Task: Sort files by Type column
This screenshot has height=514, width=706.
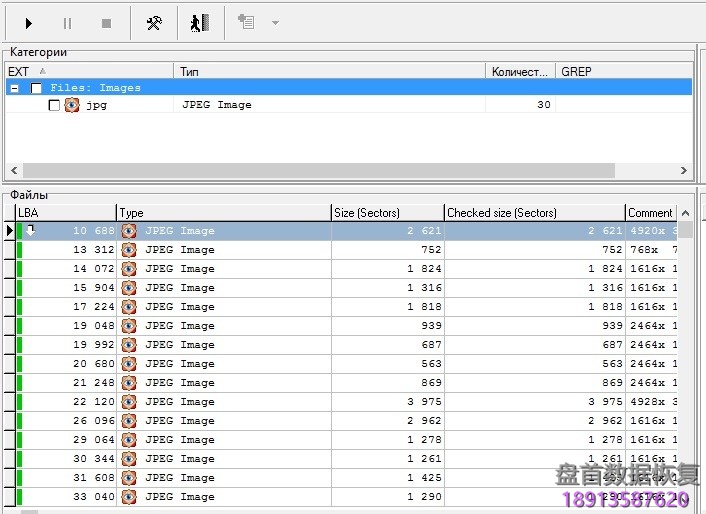Action: point(224,212)
